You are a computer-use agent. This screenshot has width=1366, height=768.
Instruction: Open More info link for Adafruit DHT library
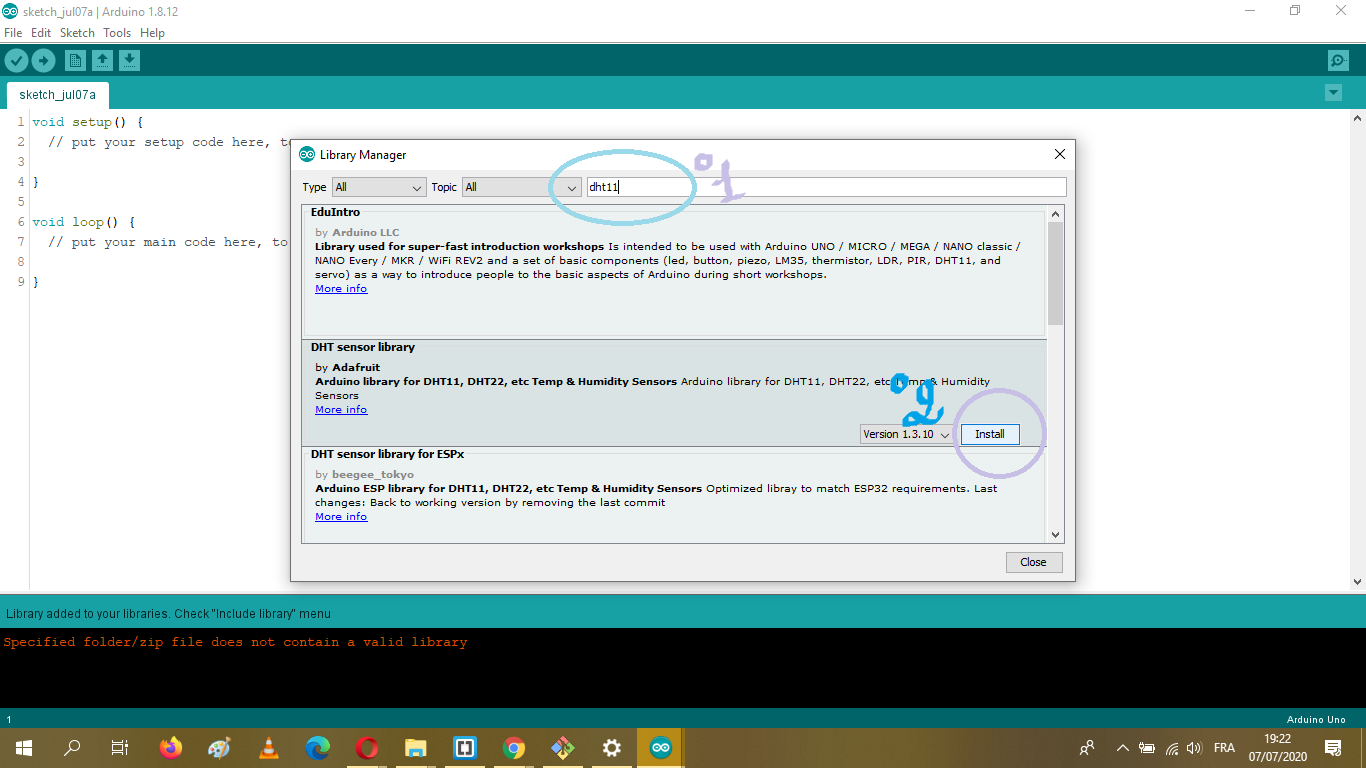click(341, 410)
